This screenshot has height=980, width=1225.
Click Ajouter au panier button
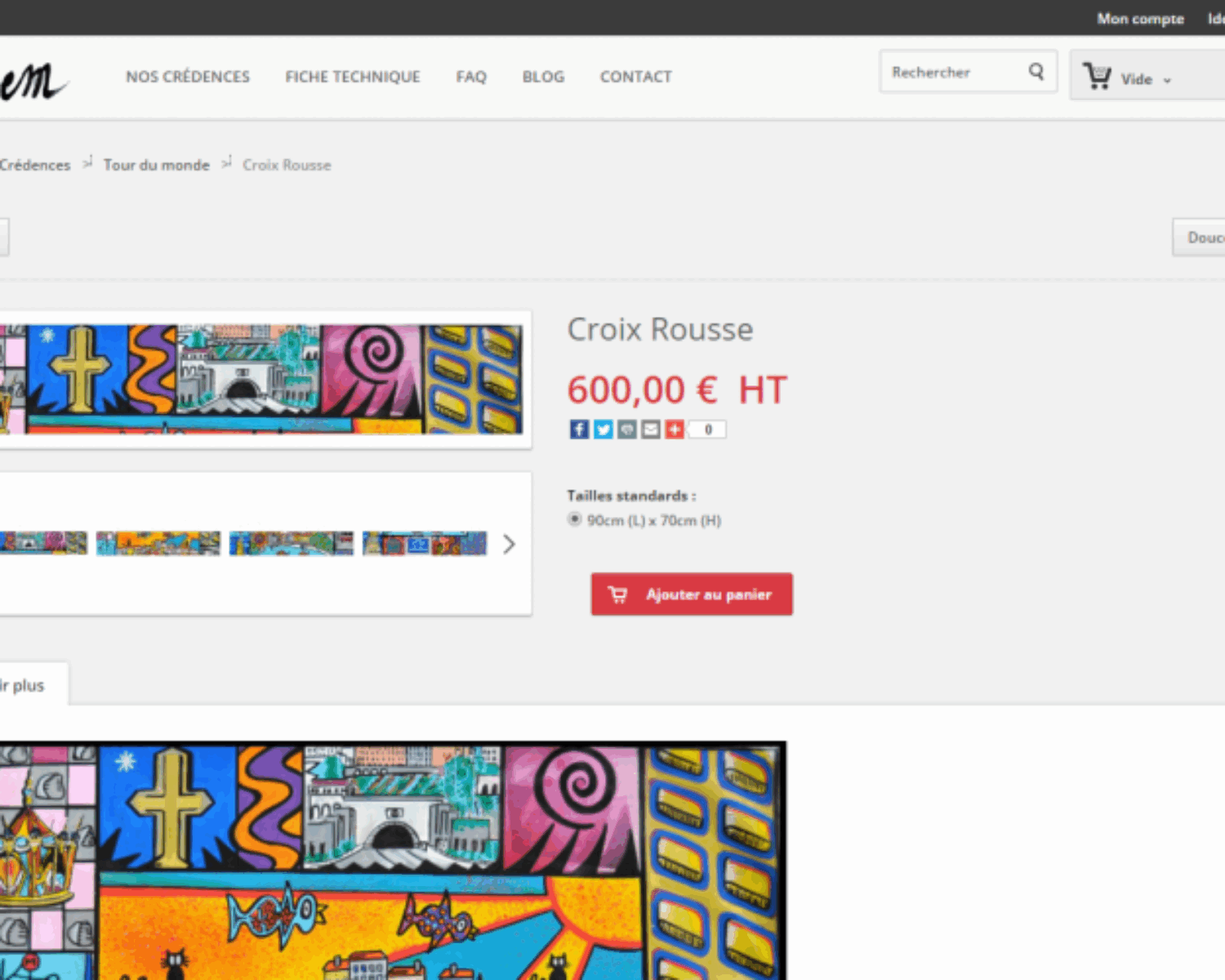pyautogui.click(x=692, y=595)
